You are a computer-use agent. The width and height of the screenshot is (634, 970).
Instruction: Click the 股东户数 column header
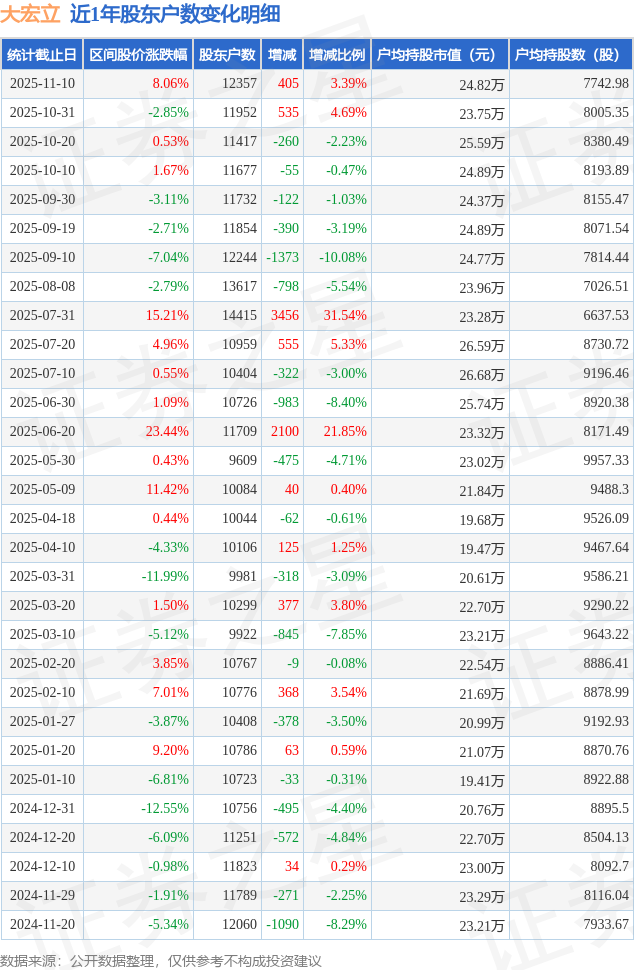point(227,55)
